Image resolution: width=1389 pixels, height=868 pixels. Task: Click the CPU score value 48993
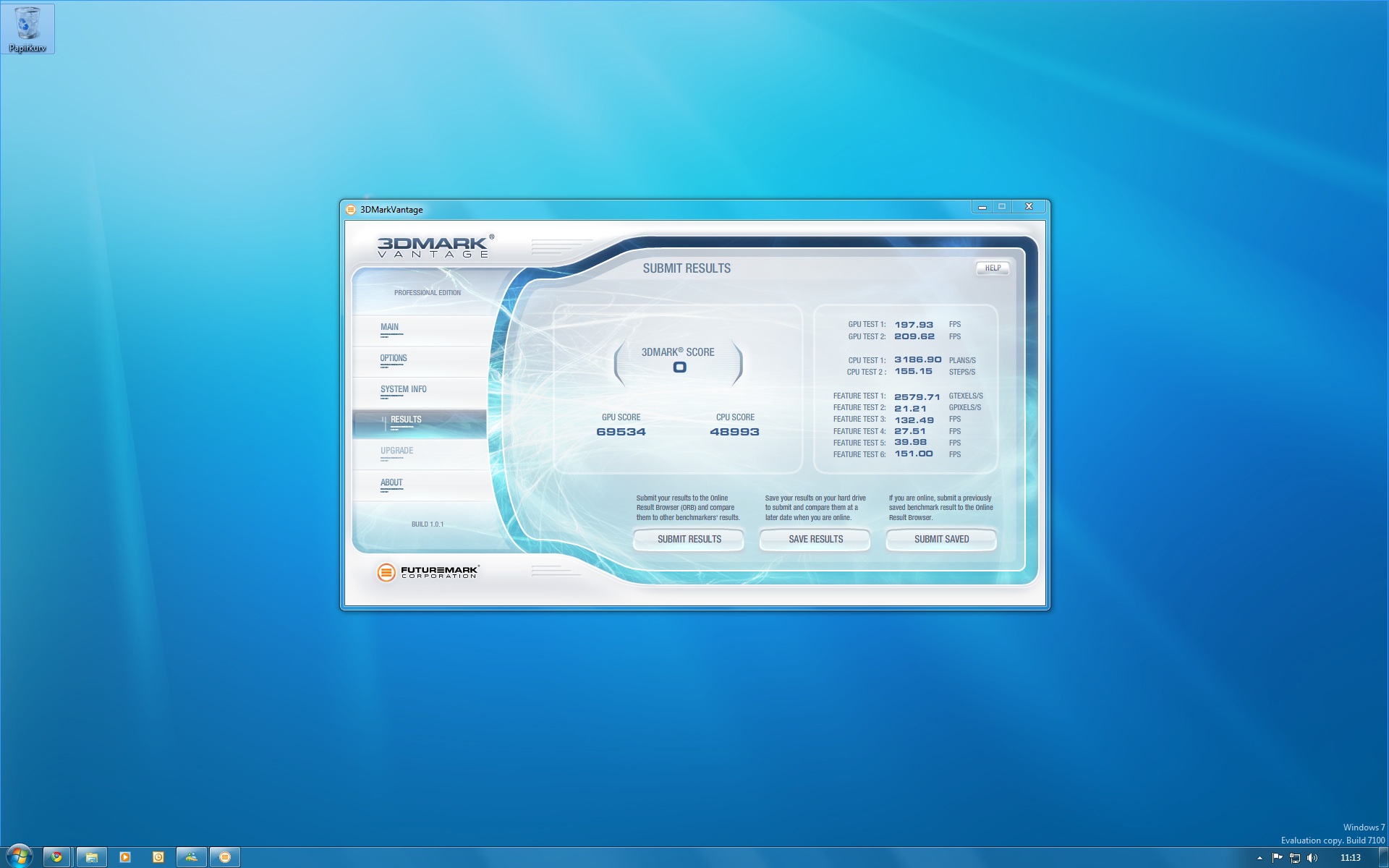(734, 433)
